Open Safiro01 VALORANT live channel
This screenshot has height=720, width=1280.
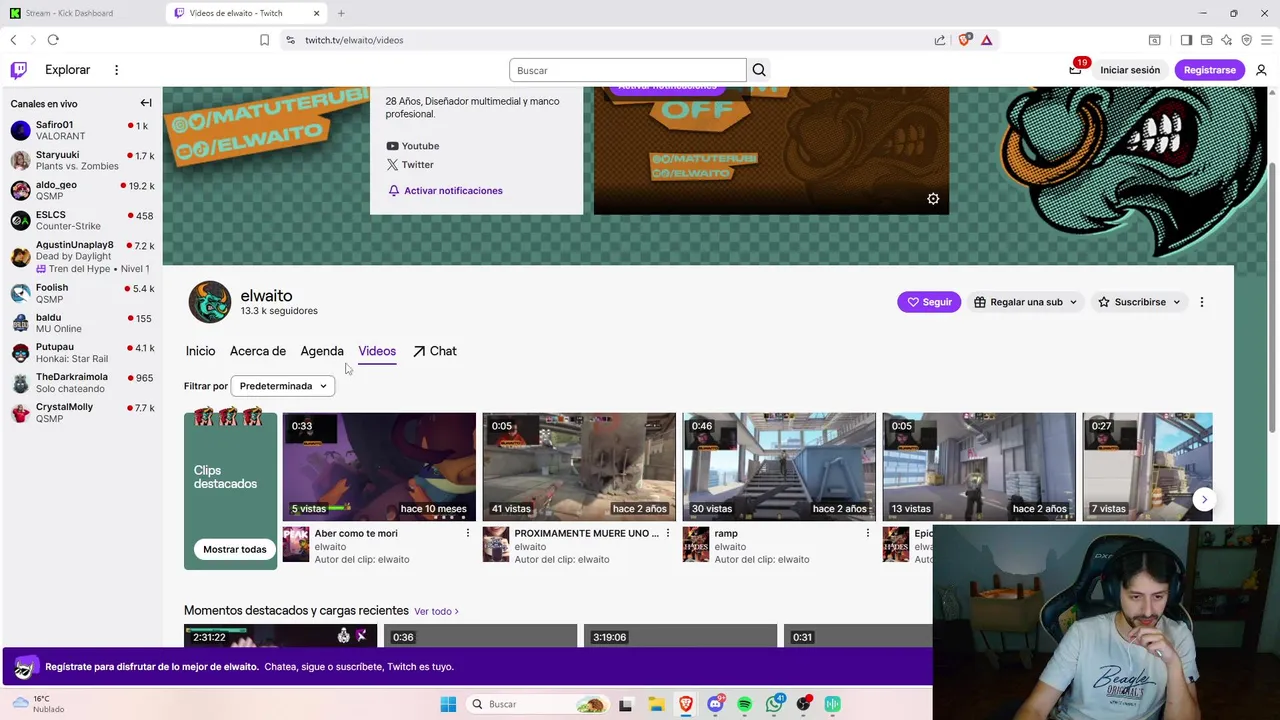pos(82,130)
